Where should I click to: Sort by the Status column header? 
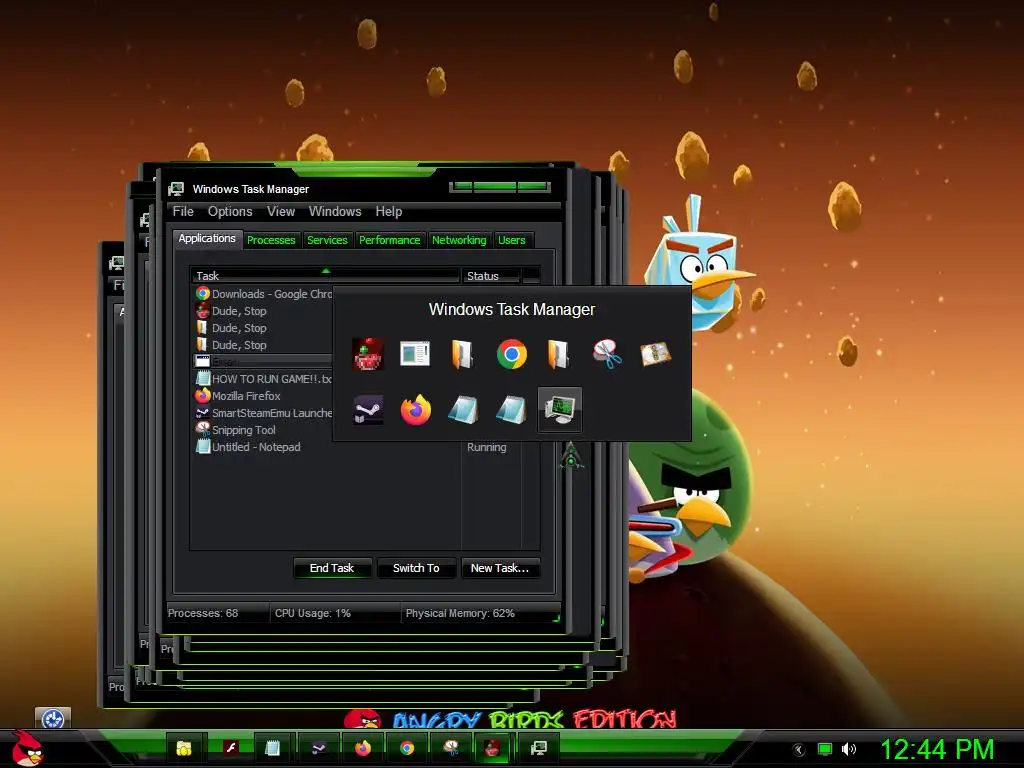(x=490, y=276)
